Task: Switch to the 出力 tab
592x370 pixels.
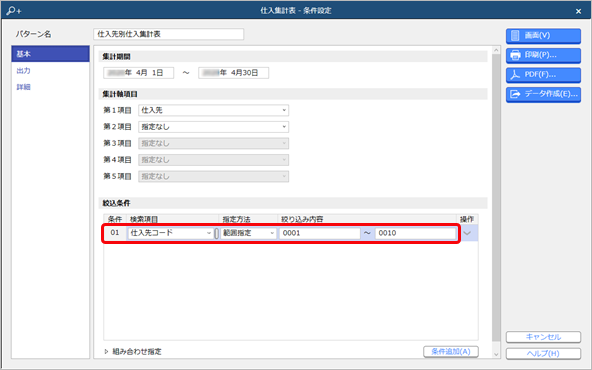Action: click(23, 71)
